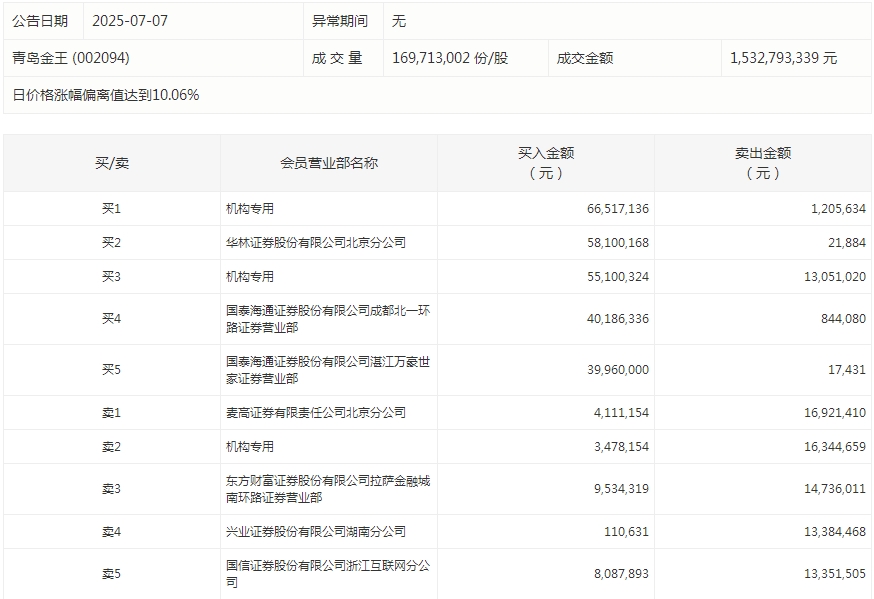Select buy amount 8,087,893
Image resolution: width=874 pixels, height=599 pixels.
pyautogui.click(x=621, y=574)
